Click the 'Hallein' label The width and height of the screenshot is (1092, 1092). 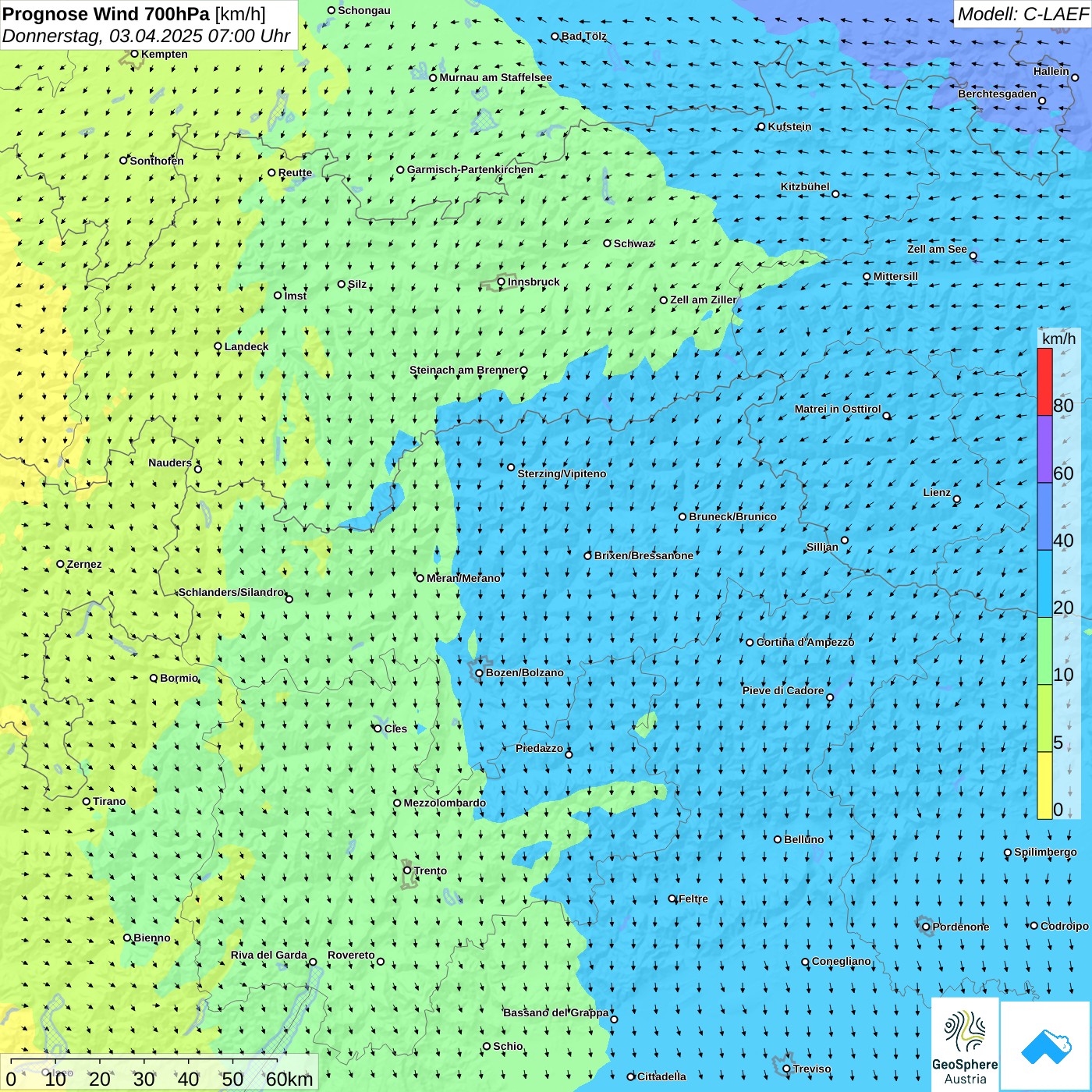tap(1051, 71)
